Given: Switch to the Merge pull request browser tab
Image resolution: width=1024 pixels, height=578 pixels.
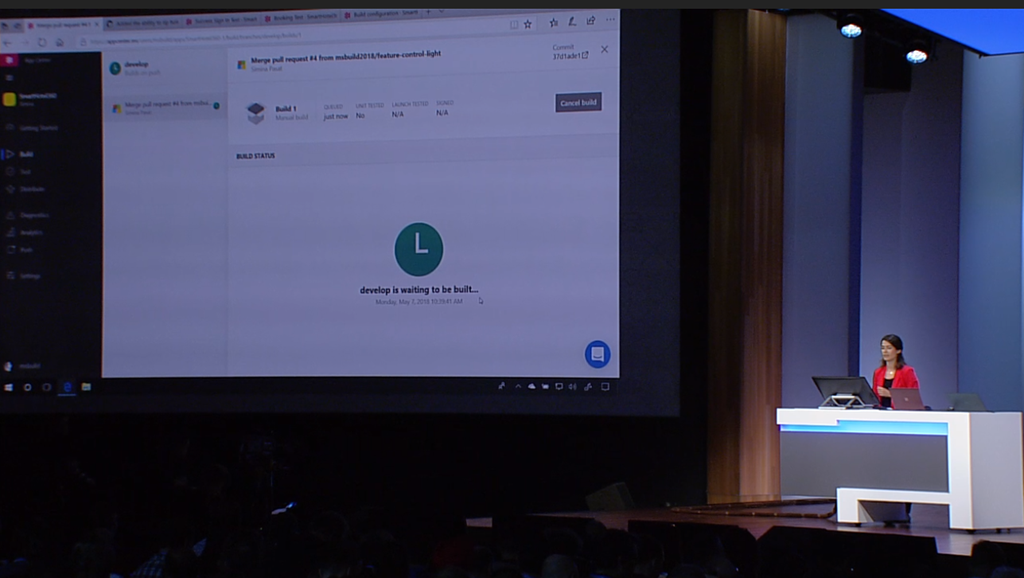Looking at the screenshot, I should 63,24.
